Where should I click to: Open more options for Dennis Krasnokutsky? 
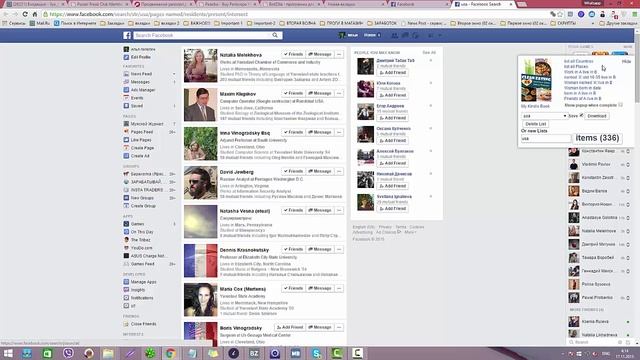coord(339,249)
